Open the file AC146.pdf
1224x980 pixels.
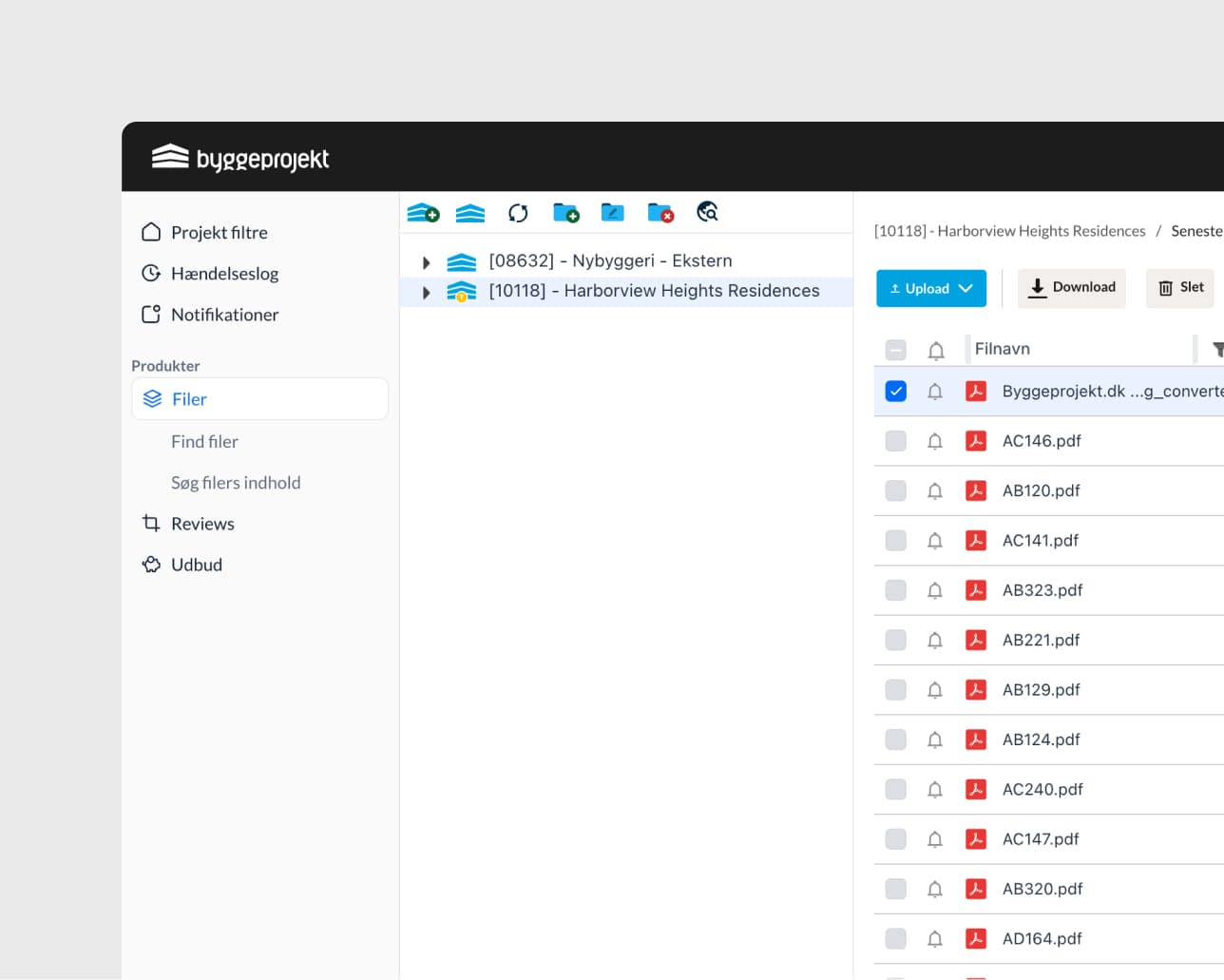tap(1042, 441)
